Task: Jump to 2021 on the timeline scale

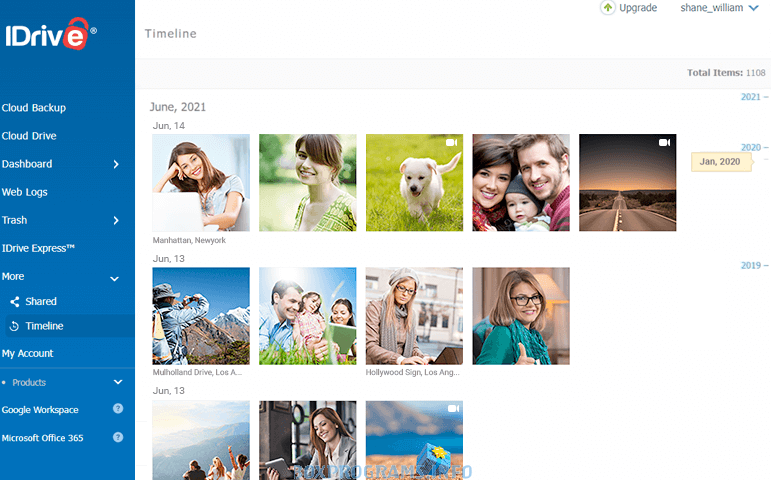Action: 752,97
